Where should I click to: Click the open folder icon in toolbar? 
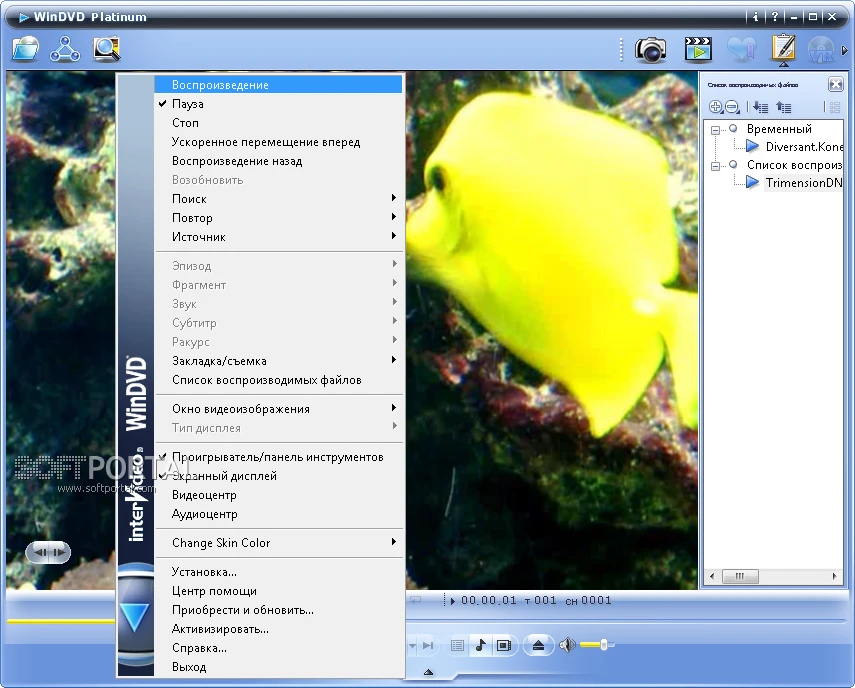point(26,49)
